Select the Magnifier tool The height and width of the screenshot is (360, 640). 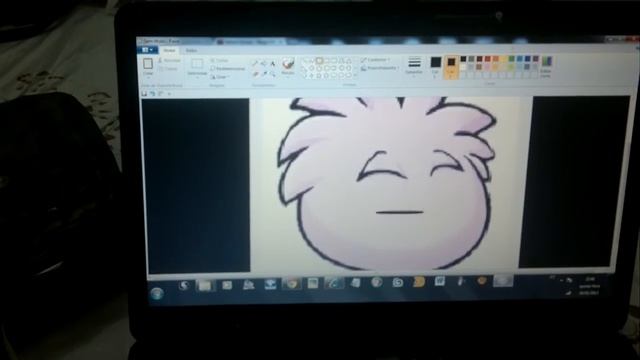(273, 74)
